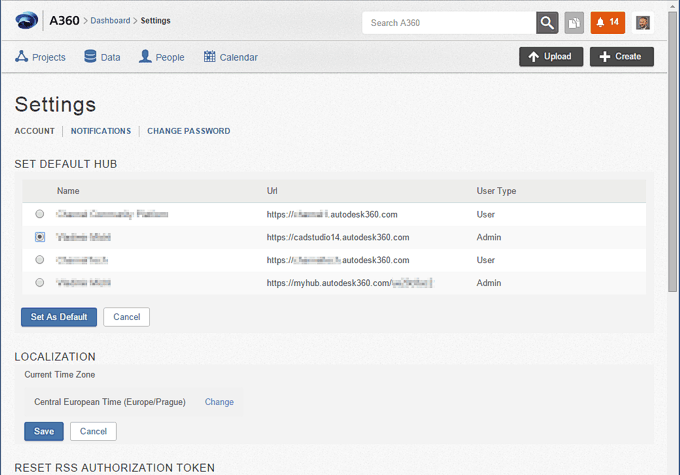Screen dimensions: 680x475
Task: Click Cancel next to Save
Action: coord(93,431)
